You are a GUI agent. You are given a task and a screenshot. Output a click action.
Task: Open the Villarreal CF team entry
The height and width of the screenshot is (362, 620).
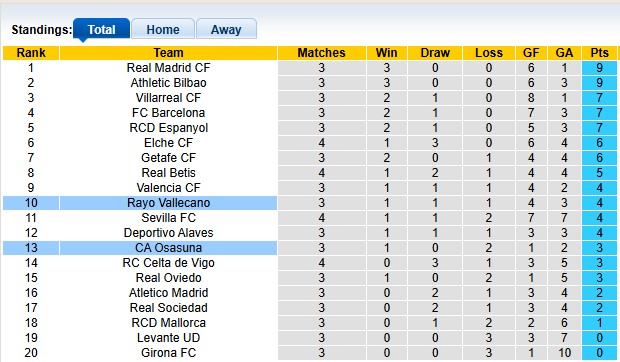tap(168, 98)
